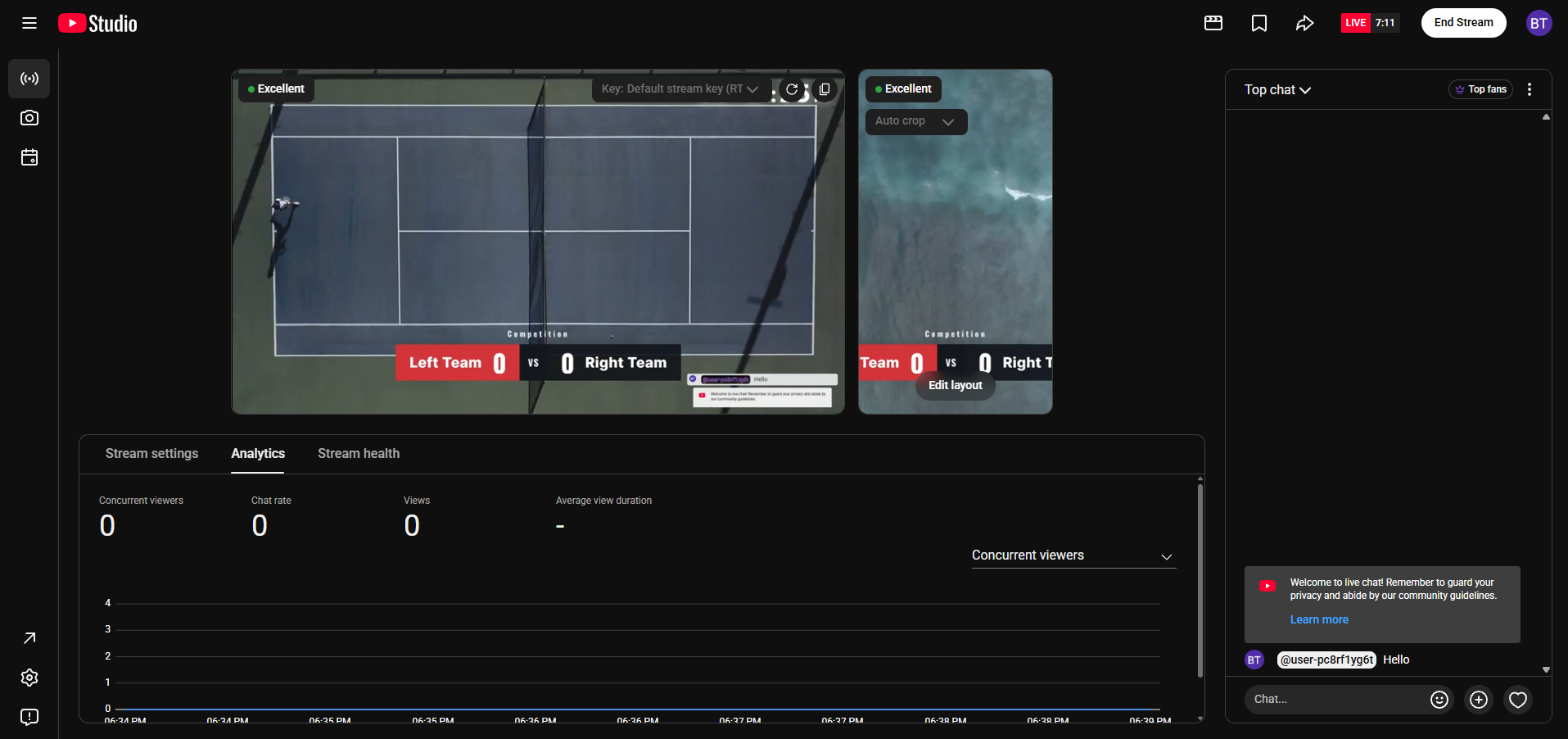Viewport: 1568px width, 739px height.
Task: Toggle the Top fans button
Action: coord(1480,89)
